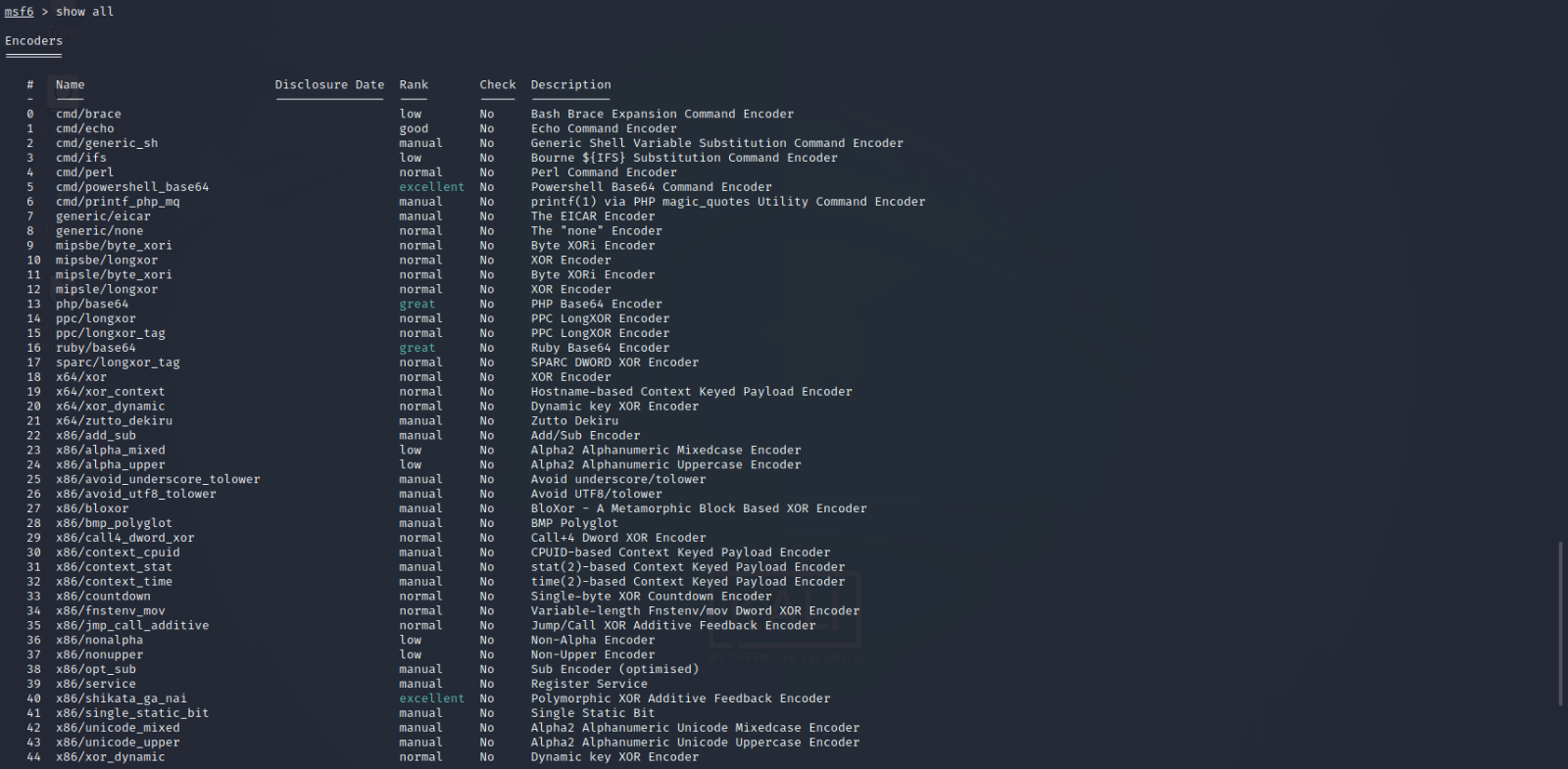Click 'Hostname-based Context Keyed Payload Encoder' description

[692, 392]
